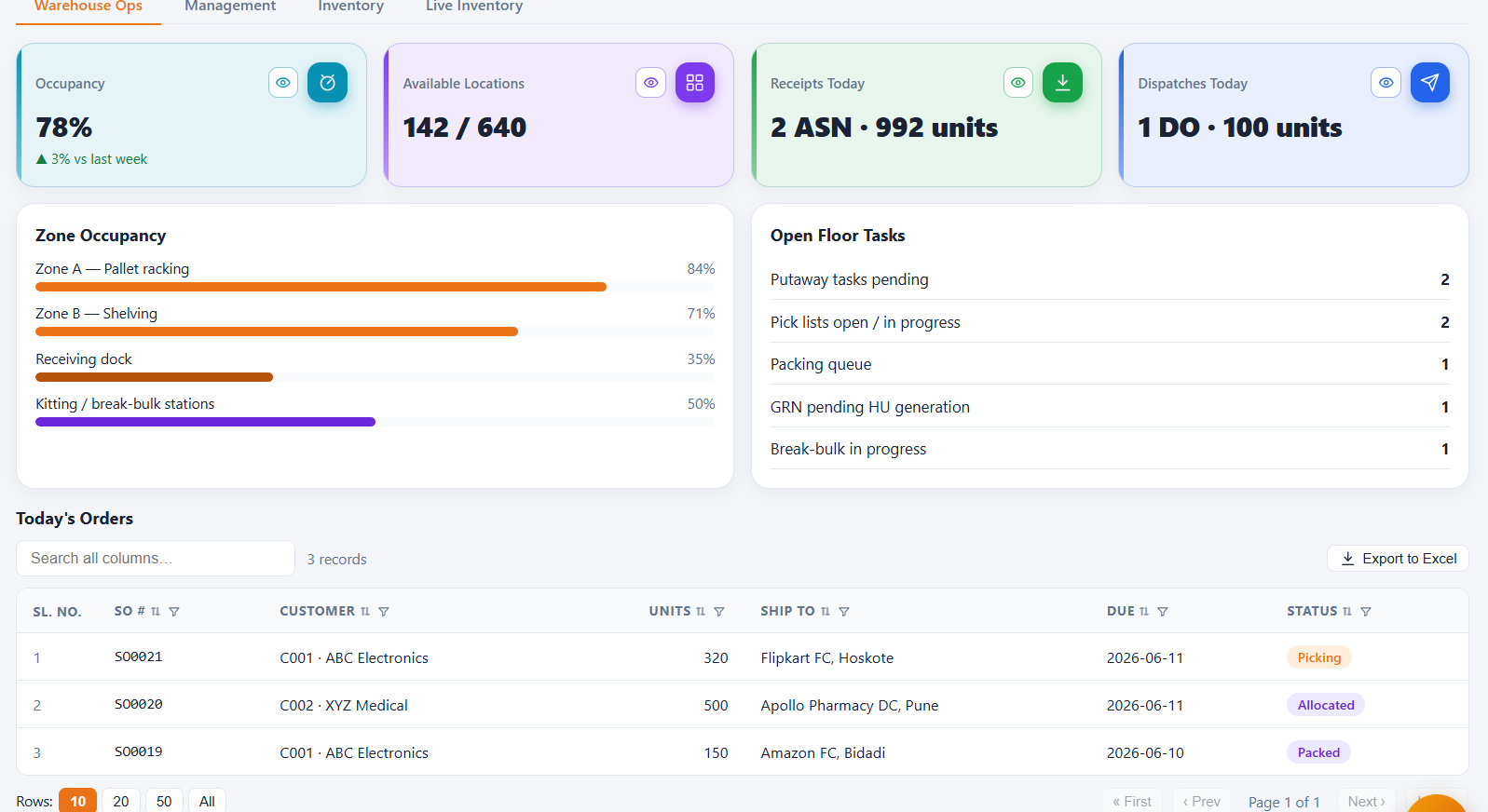The height and width of the screenshot is (812, 1488).
Task: Click the 3 records count
Action: pyautogui.click(x=337, y=560)
